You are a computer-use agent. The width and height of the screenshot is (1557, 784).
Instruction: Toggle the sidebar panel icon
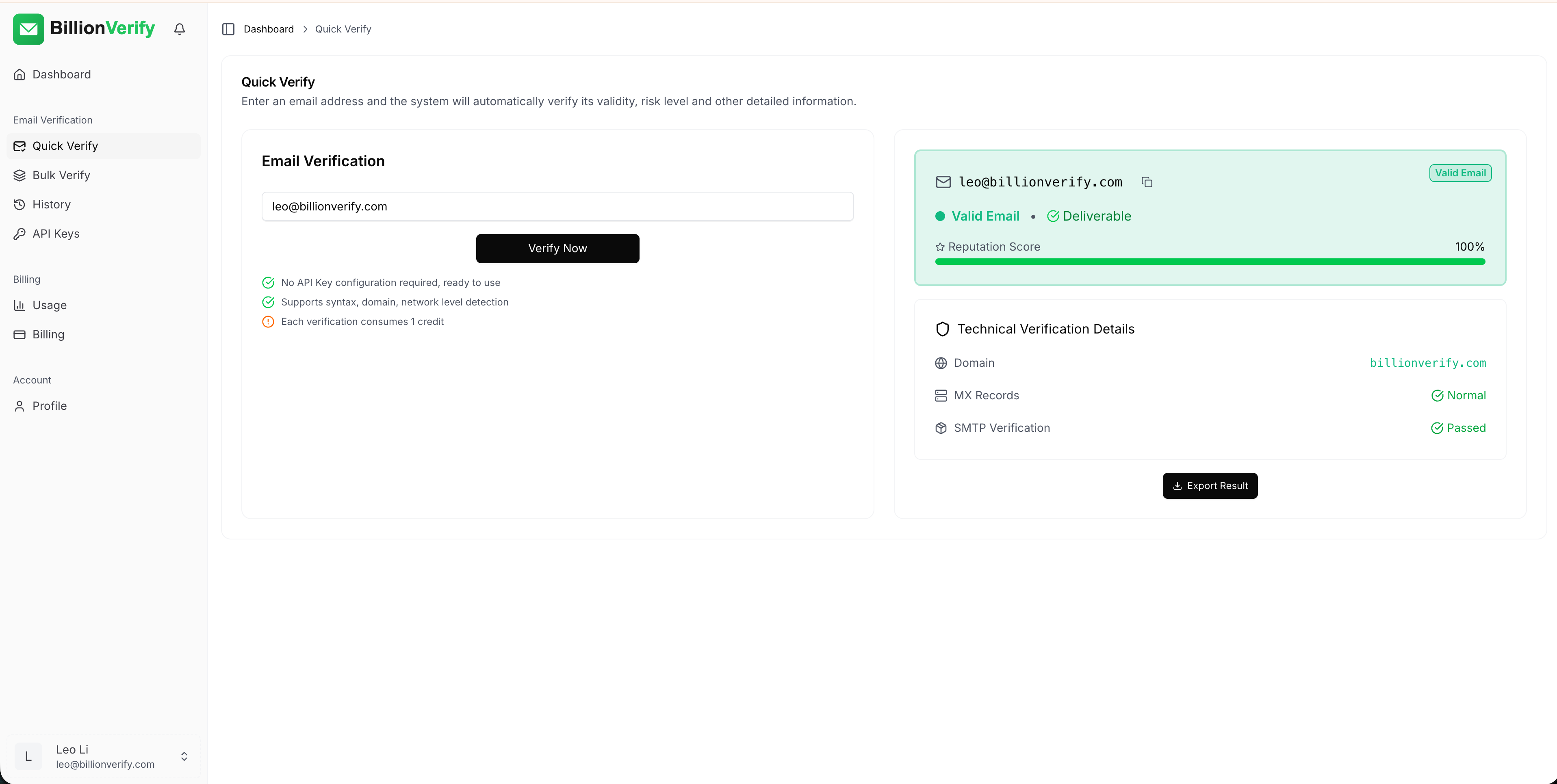pos(228,29)
